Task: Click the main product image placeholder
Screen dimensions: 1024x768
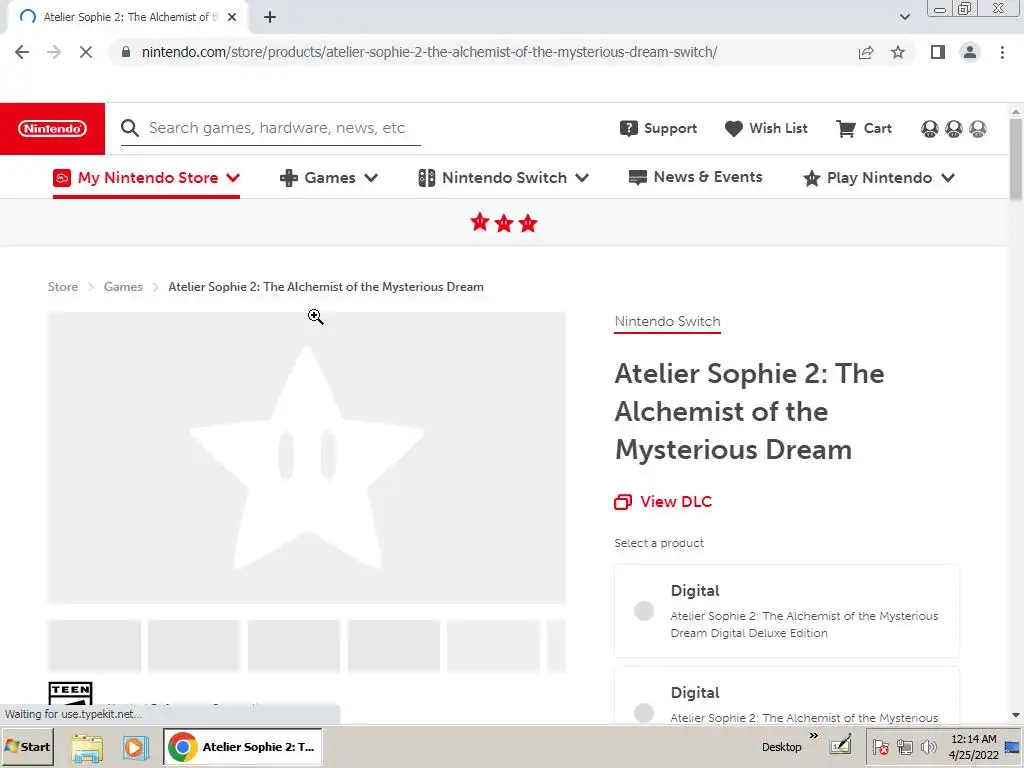Action: (307, 458)
